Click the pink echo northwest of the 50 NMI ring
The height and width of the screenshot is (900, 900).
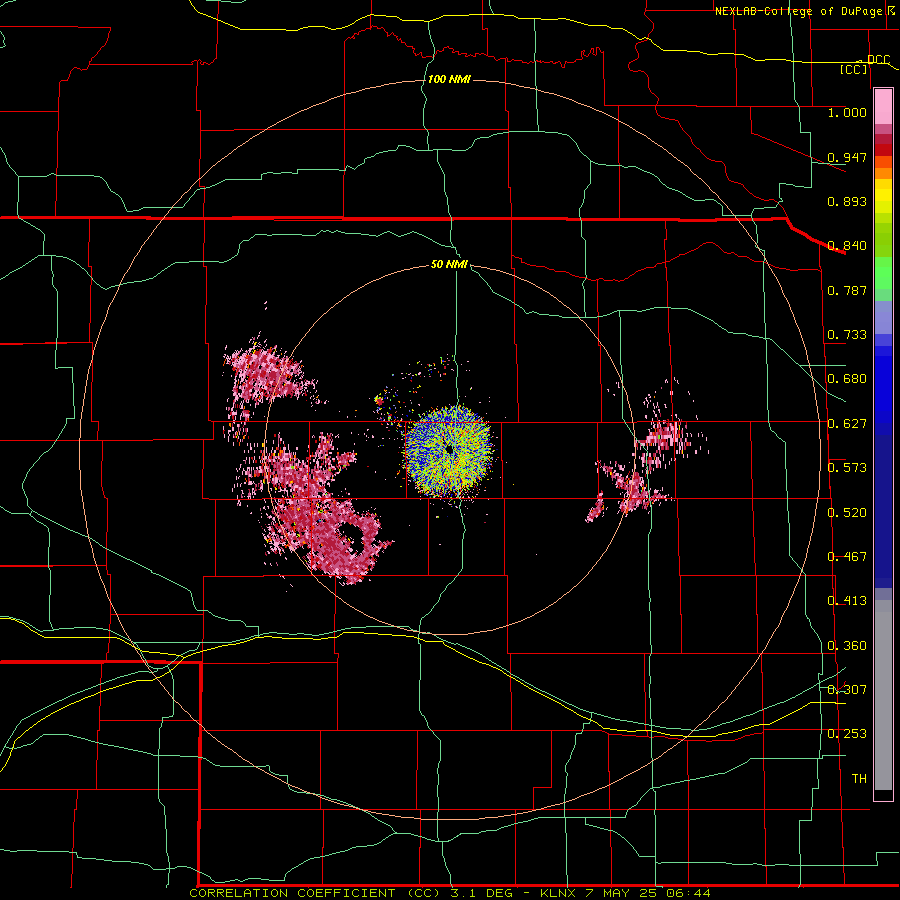click(x=268, y=376)
